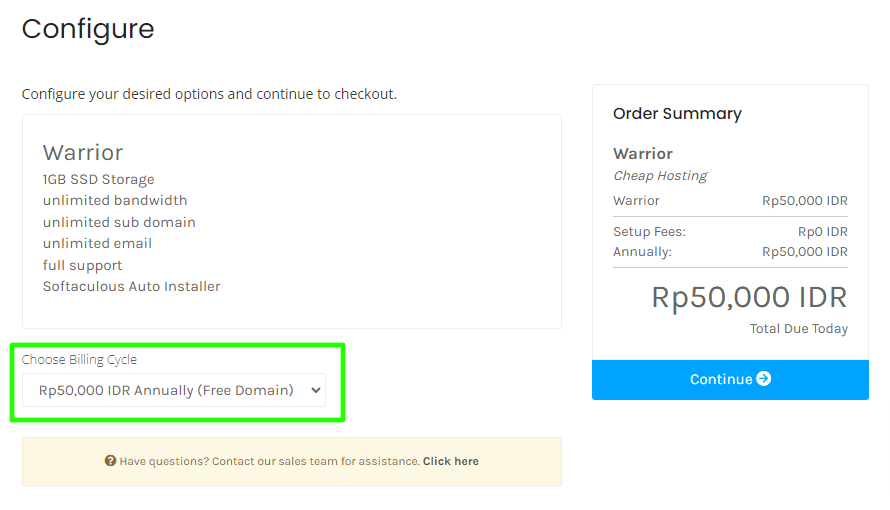Click the arrow icon on the Continue button
This screenshot has height=510, width=890.
pos(764,379)
